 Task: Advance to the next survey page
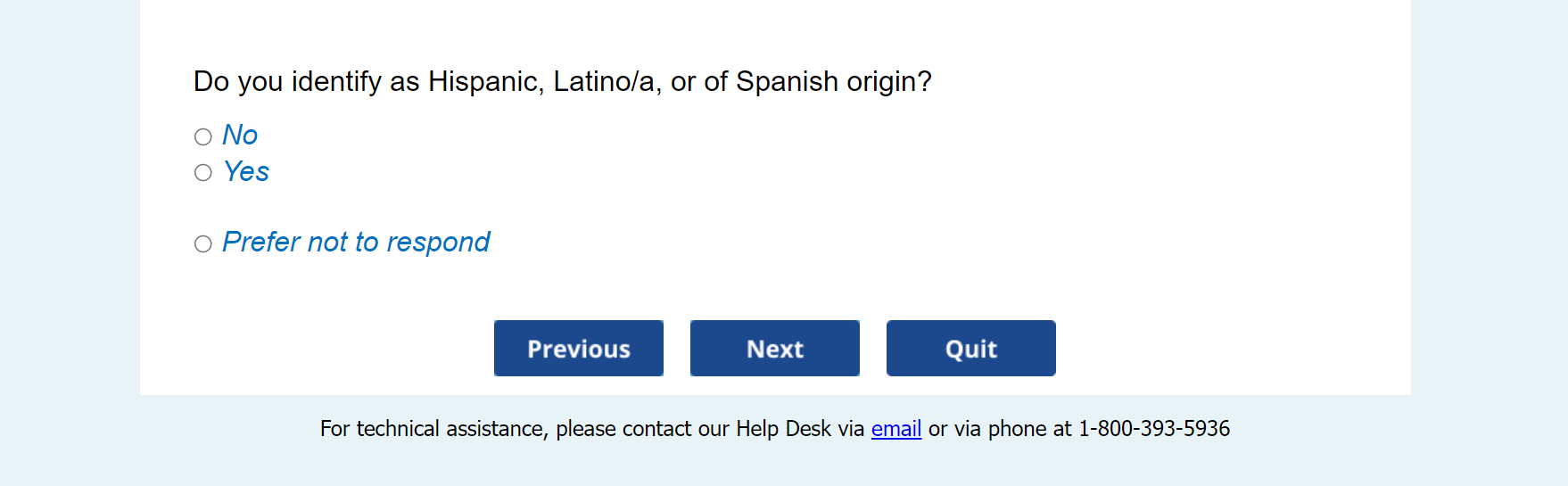(x=774, y=348)
